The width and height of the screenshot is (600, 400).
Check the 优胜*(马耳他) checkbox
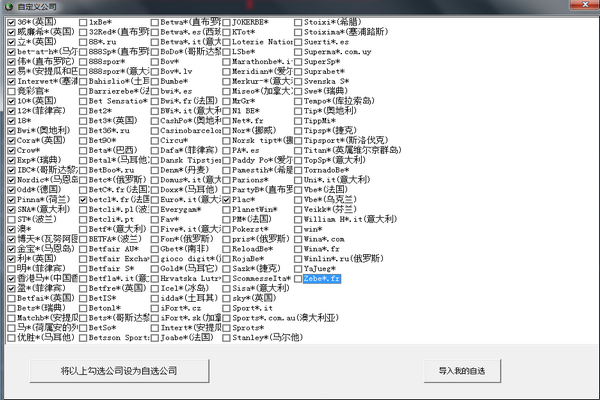click(11, 338)
